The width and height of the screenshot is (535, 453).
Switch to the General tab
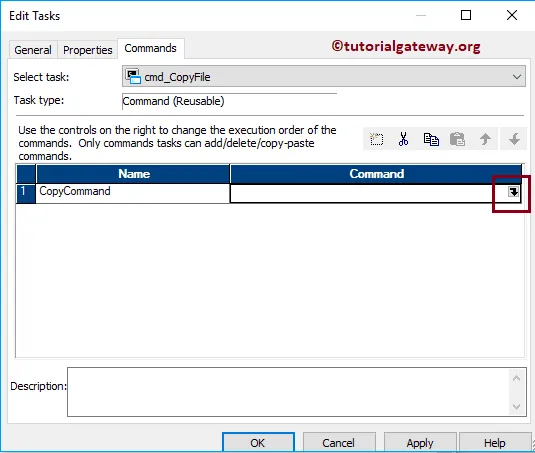(x=33, y=50)
